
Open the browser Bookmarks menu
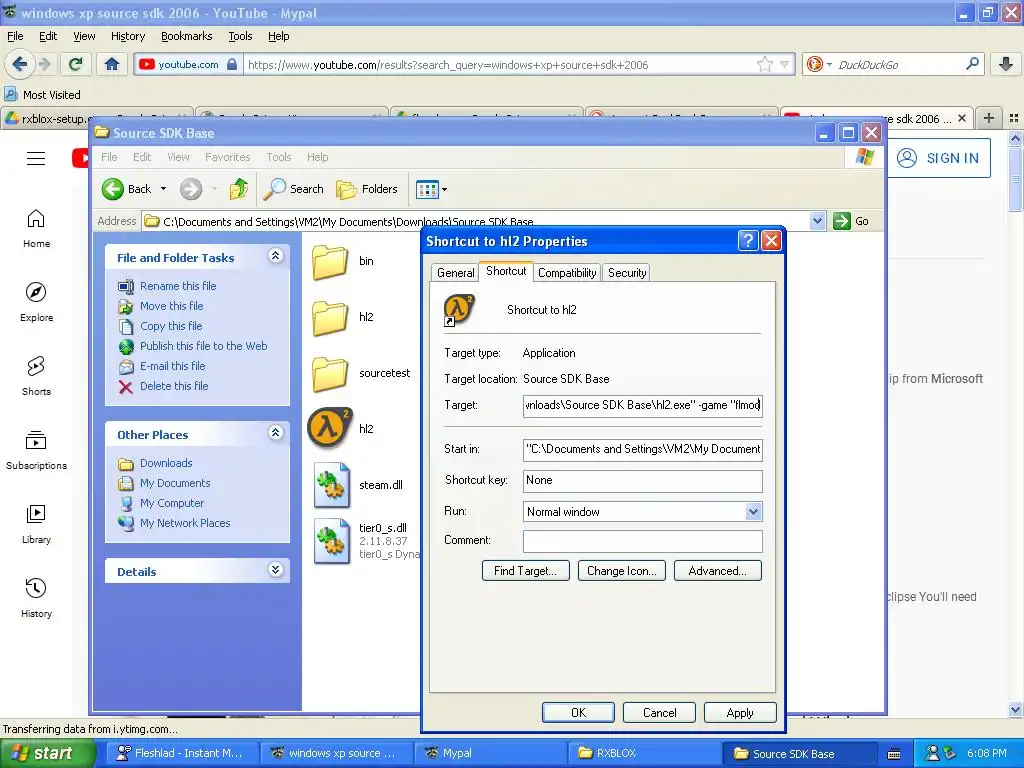(186, 36)
